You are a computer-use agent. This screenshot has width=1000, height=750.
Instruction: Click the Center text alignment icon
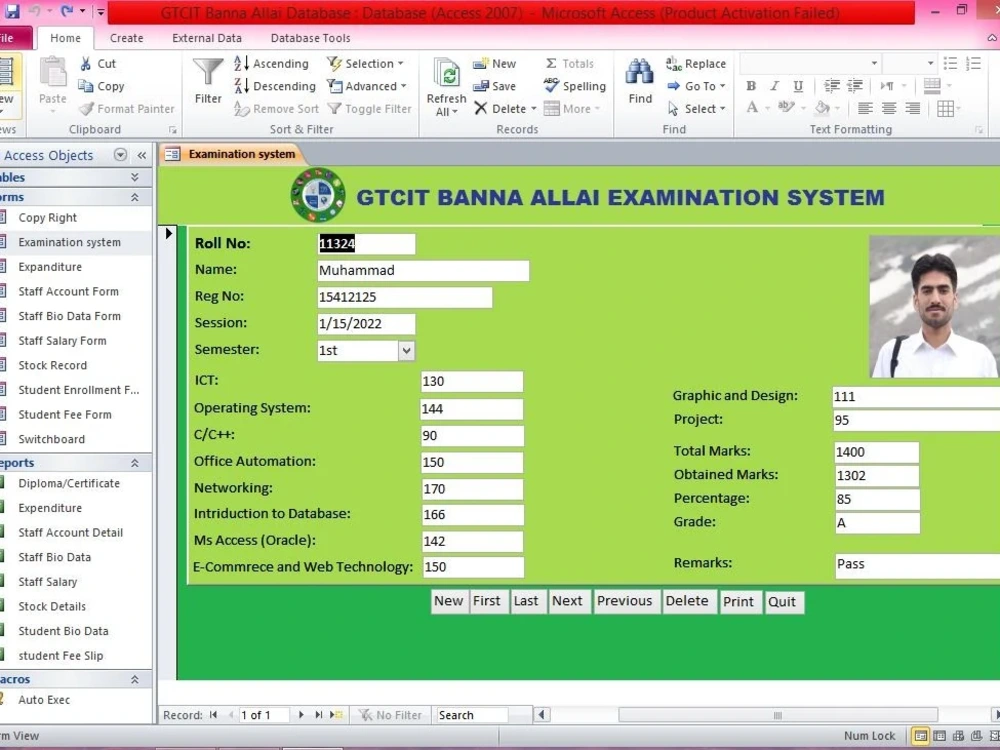[888, 108]
